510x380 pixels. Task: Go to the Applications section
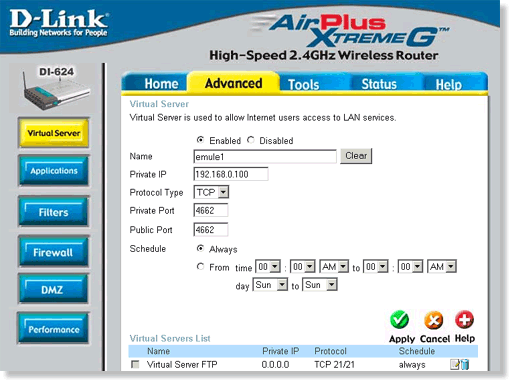click(53, 171)
